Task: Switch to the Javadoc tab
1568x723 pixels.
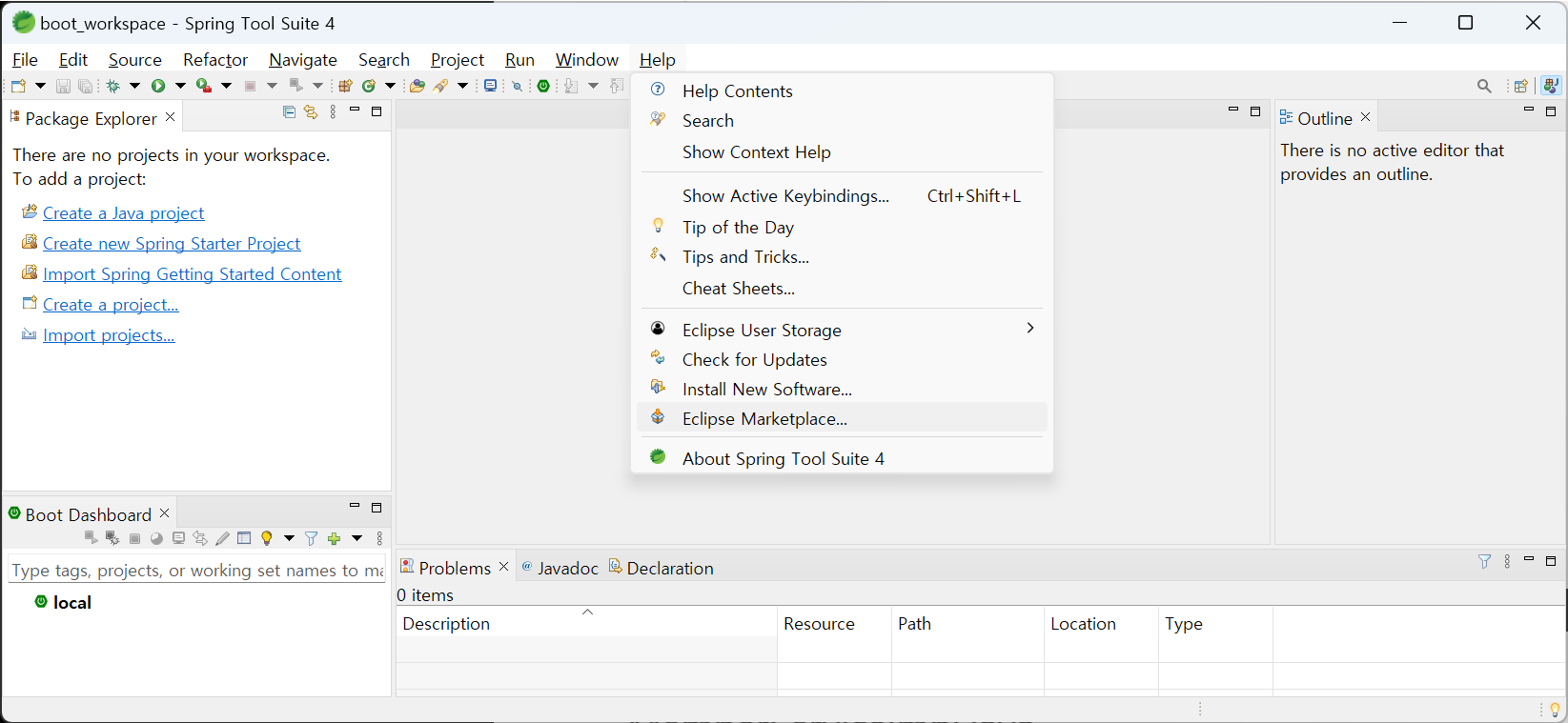Action: click(x=560, y=568)
